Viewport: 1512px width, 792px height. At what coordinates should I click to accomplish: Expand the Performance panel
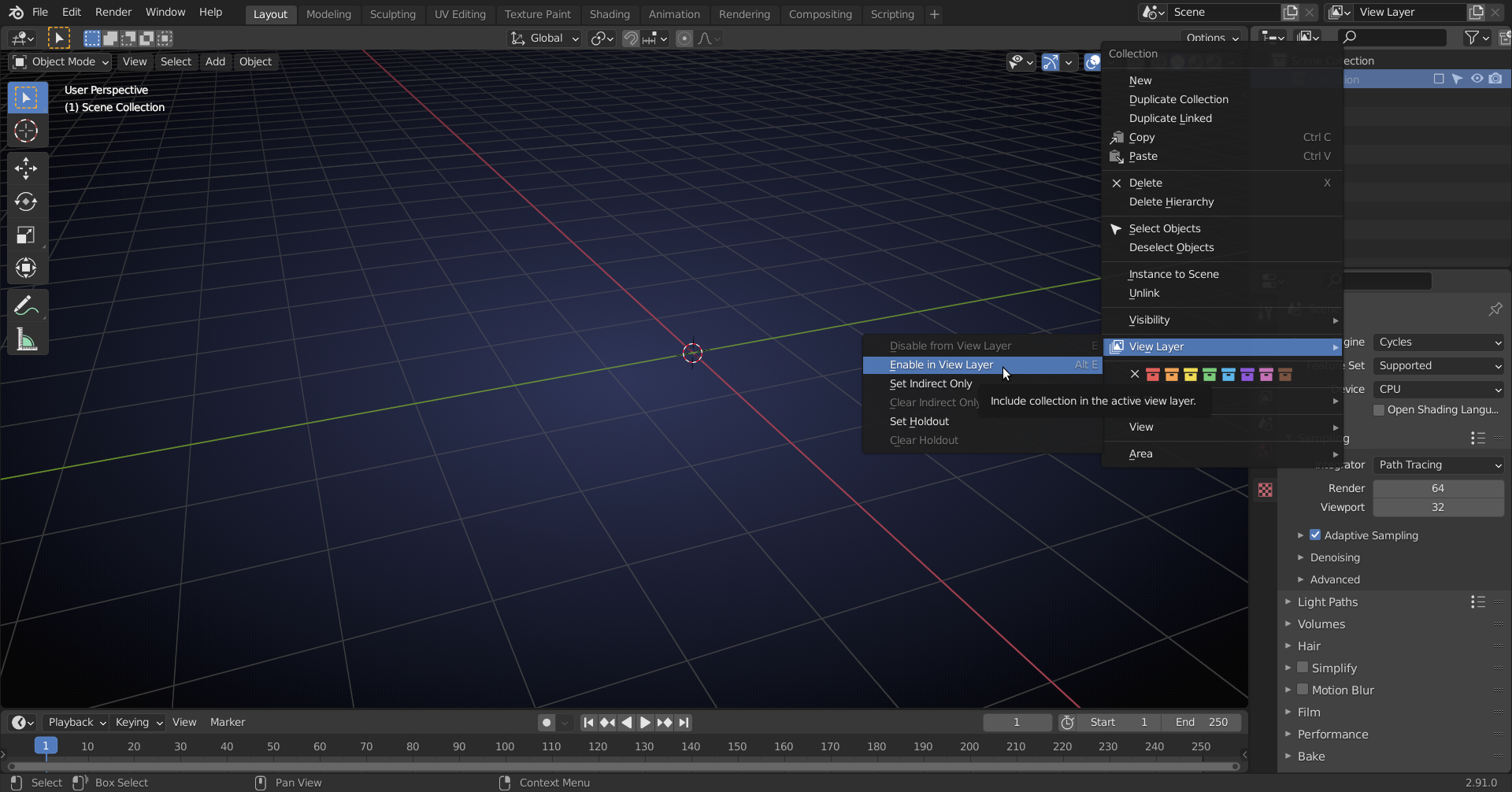[x=1332, y=735]
